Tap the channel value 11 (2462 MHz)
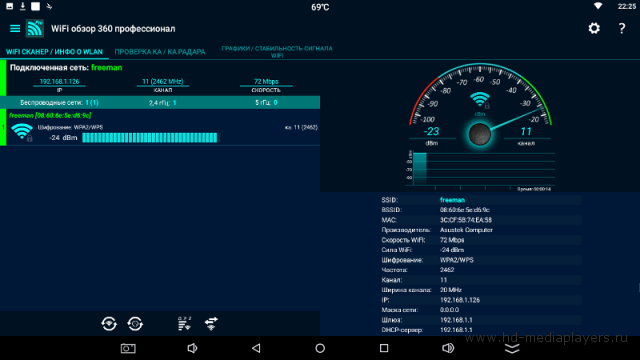 (x=162, y=82)
